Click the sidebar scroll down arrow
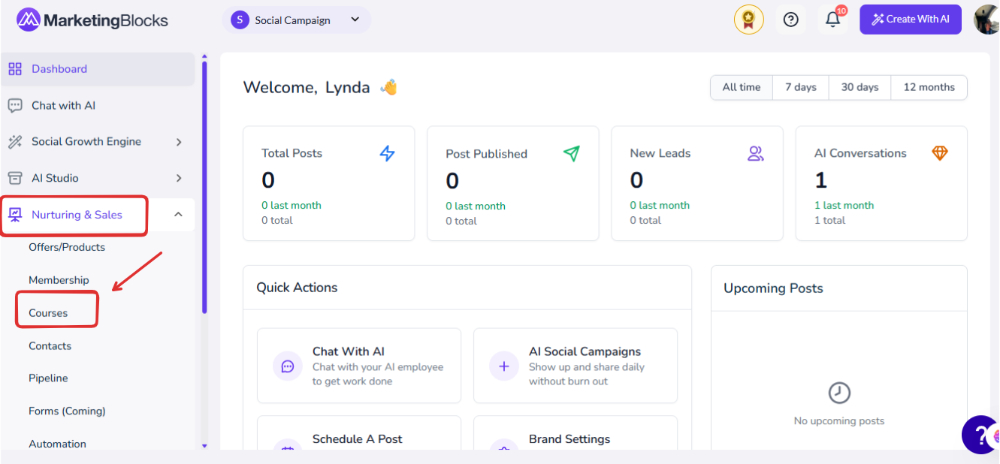The width and height of the screenshot is (1000, 464). (x=205, y=446)
